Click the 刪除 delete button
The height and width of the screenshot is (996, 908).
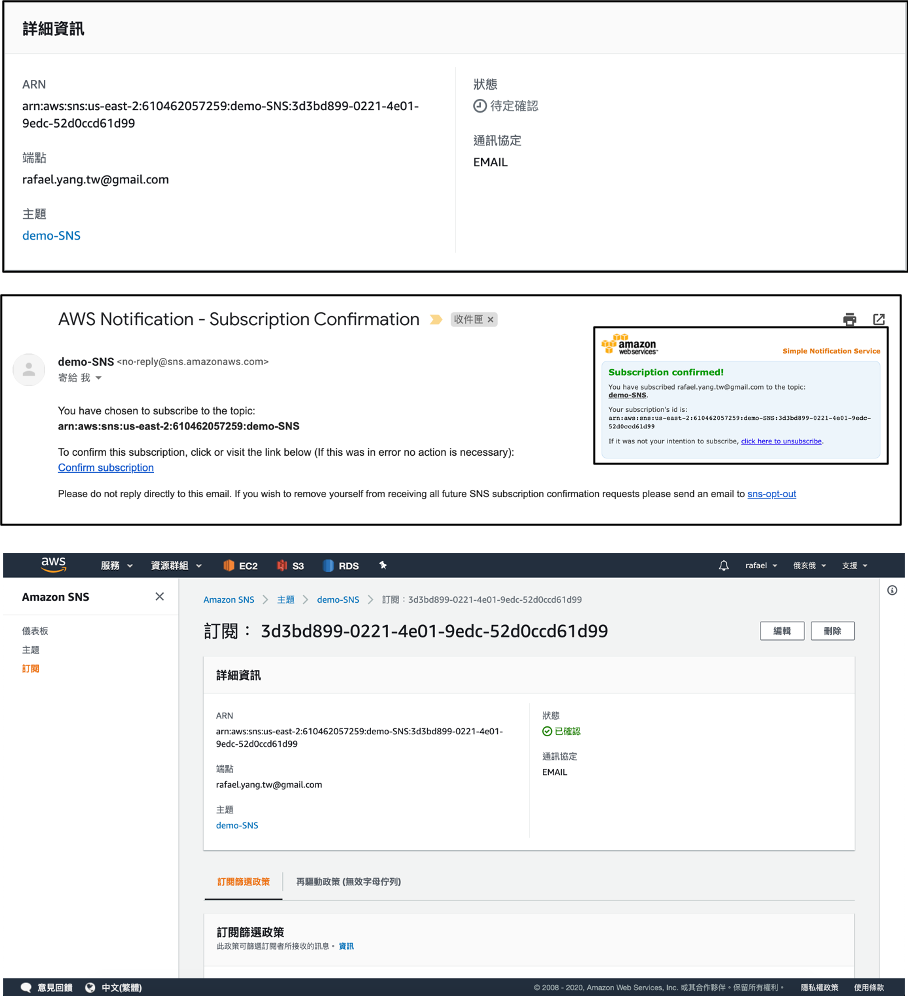tap(832, 631)
